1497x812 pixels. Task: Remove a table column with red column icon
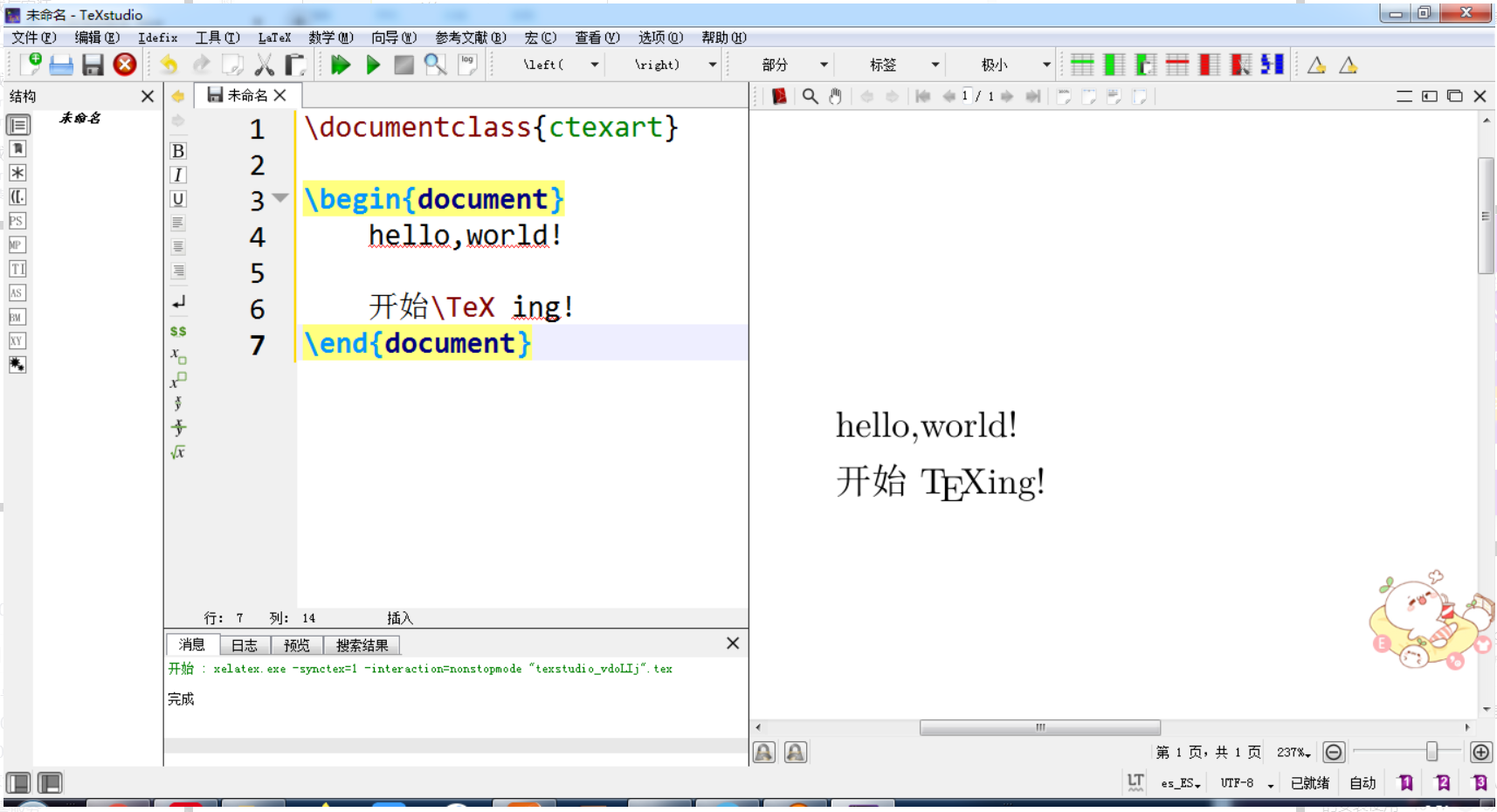click(x=1209, y=65)
